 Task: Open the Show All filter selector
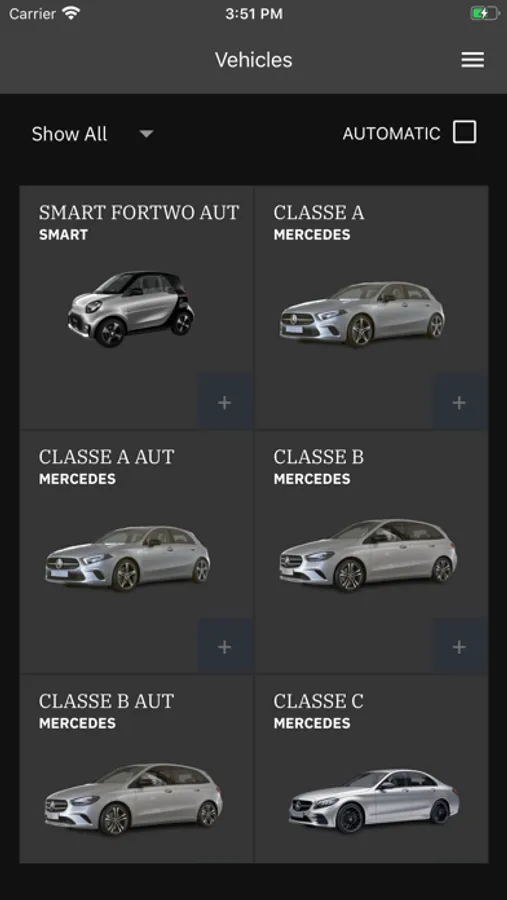[93, 134]
